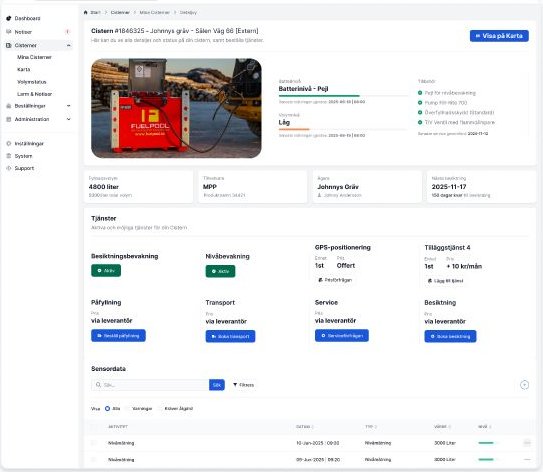Click the Batterinivå green progress bar
The image size is (543, 472).
click(319, 96)
